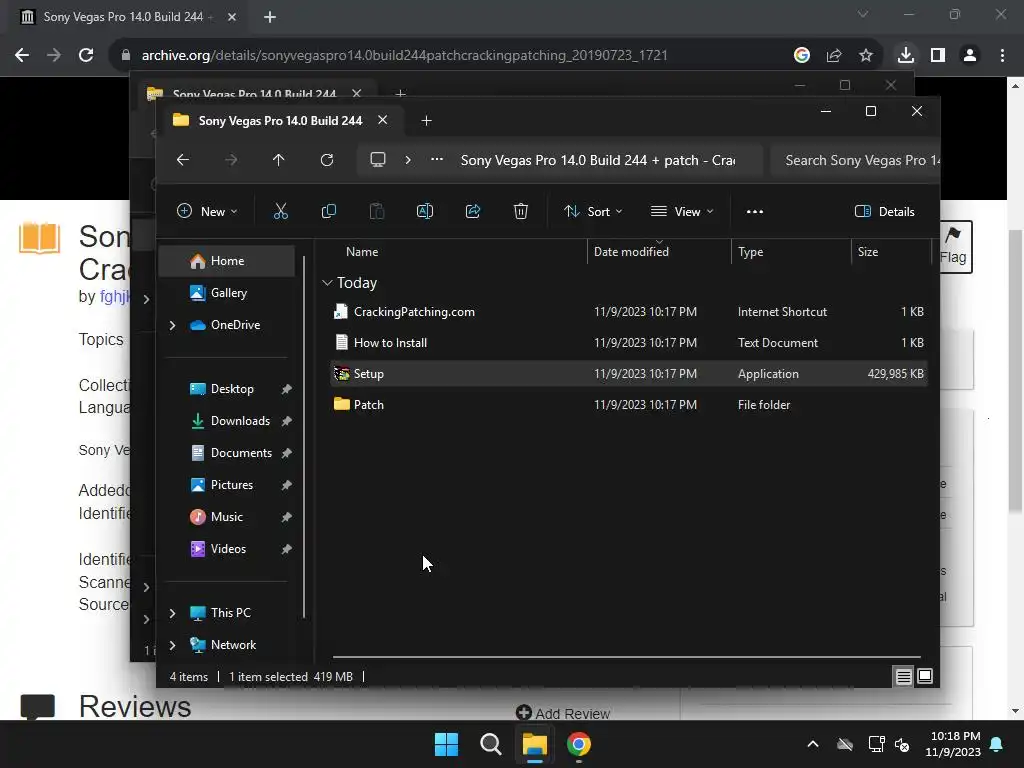Screen dimensions: 1024x768
Task: Click the address bar breadcrumb chevron
Action: [408, 159]
